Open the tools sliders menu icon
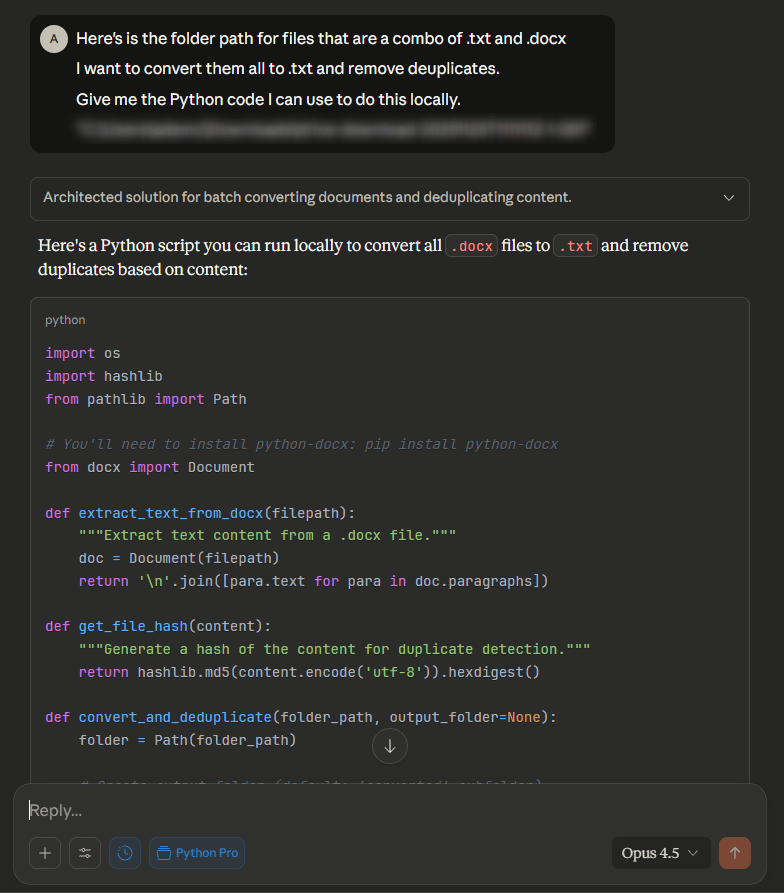Screen dimensions: 784x893 85,853
